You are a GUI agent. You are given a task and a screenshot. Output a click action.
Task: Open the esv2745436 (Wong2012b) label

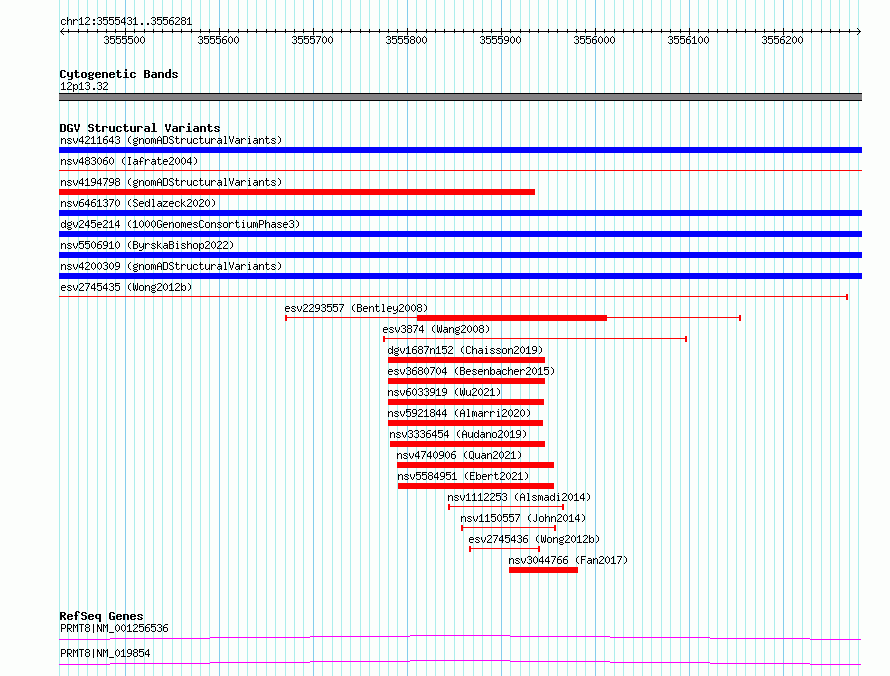click(x=534, y=539)
